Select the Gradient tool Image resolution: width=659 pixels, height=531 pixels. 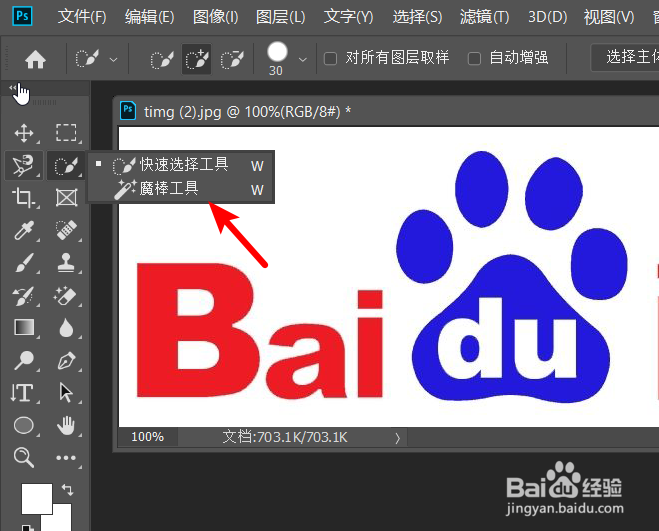point(24,328)
